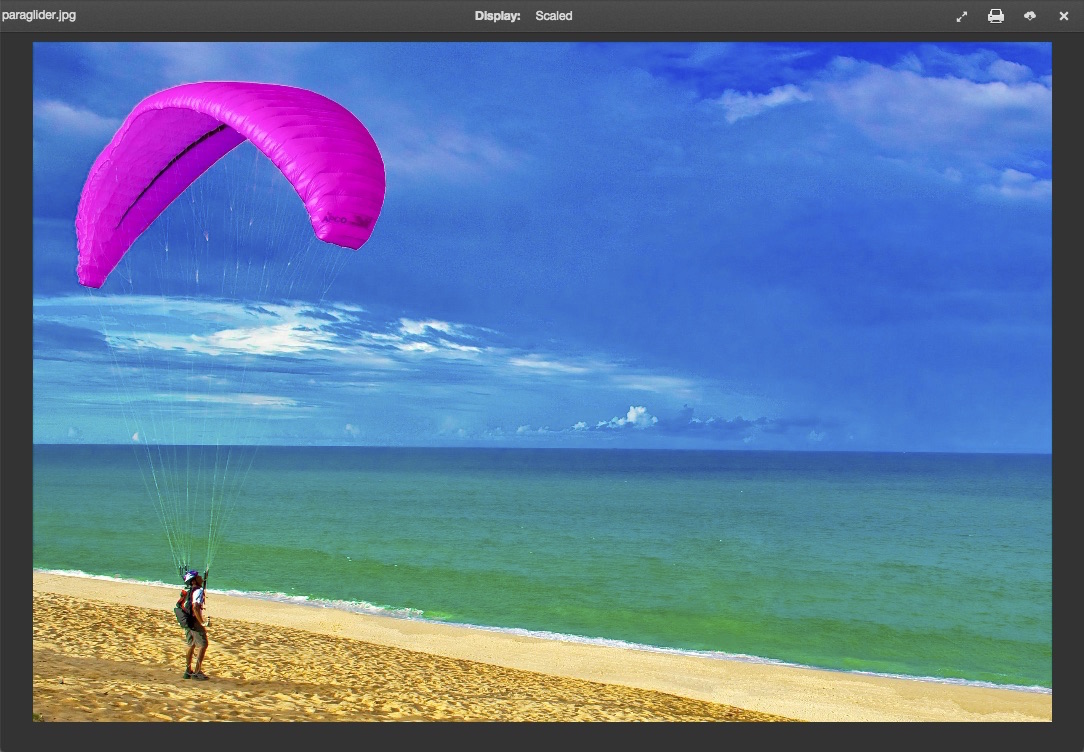The width and height of the screenshot is (1084, 752).
Task: Open the Scaled display mode dropdown
Action: coord(553,16)
